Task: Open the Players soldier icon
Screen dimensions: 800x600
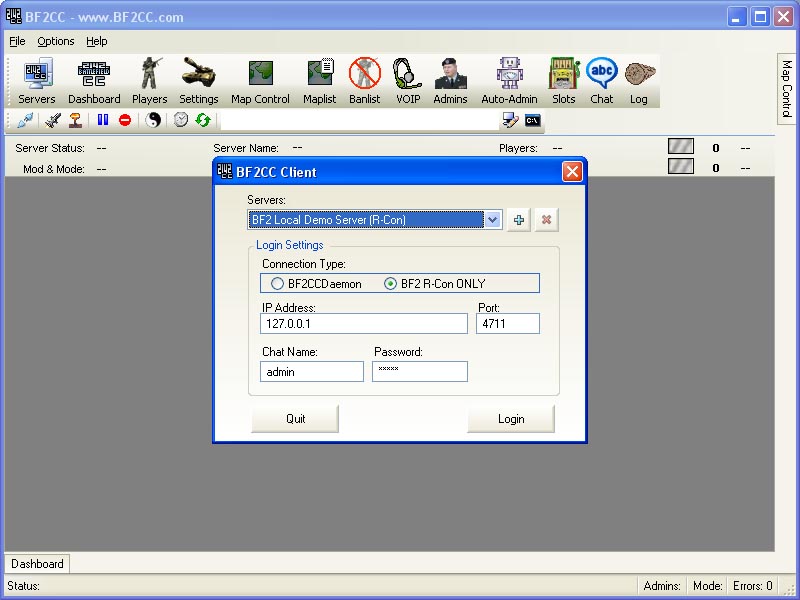Action: coord(150,80)
